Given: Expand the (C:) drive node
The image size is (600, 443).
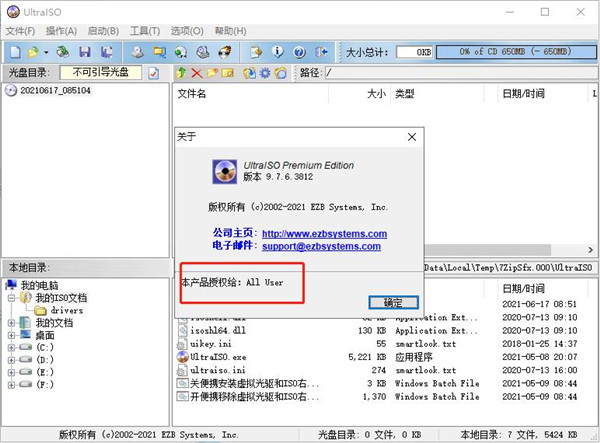Looking at the screenshot, I should (x=11, y=348).
